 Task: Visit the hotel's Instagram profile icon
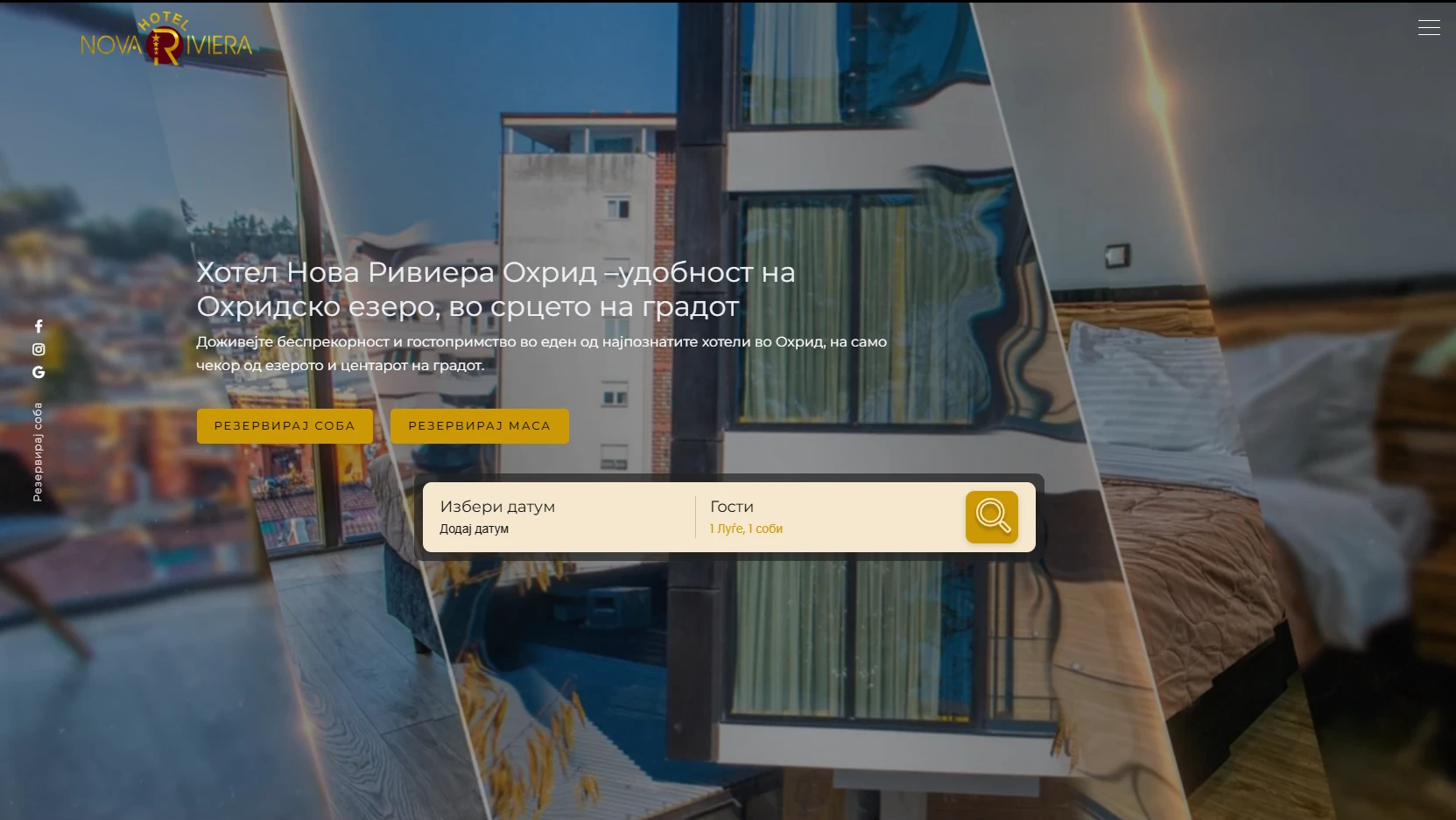click(x=39, y=349)
